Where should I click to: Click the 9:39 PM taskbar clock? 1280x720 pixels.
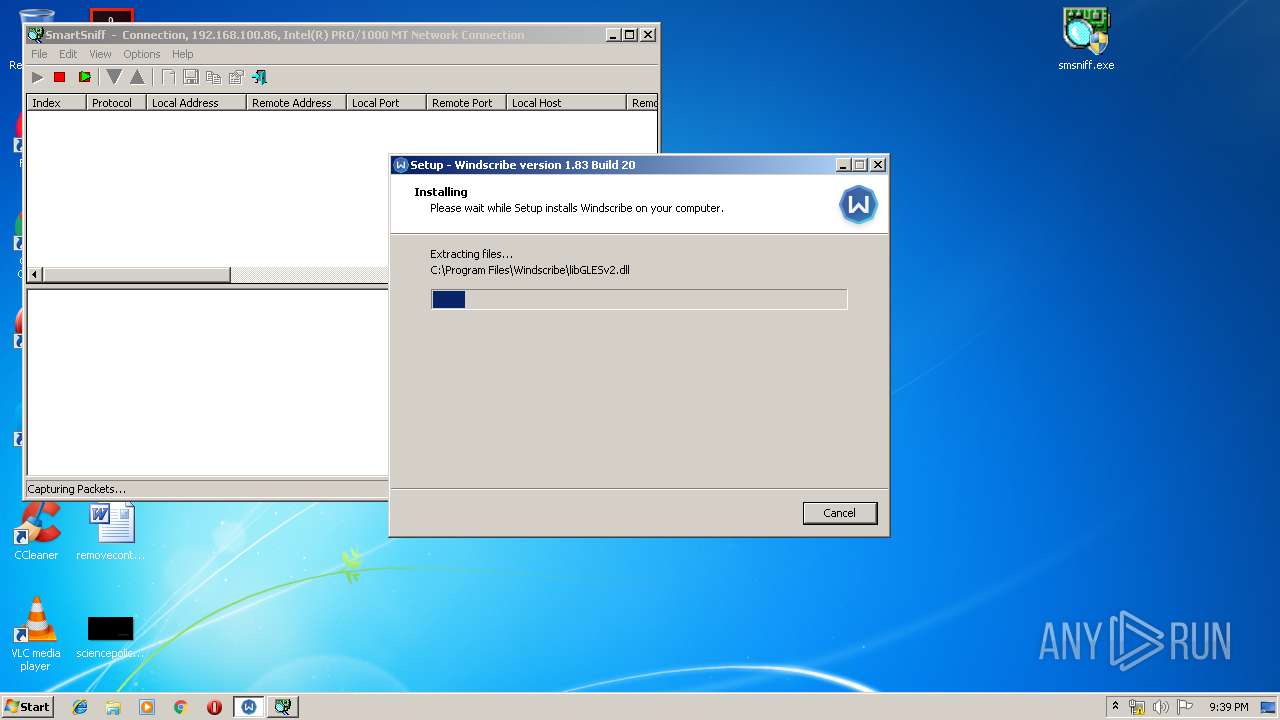tap(1229, 707)
